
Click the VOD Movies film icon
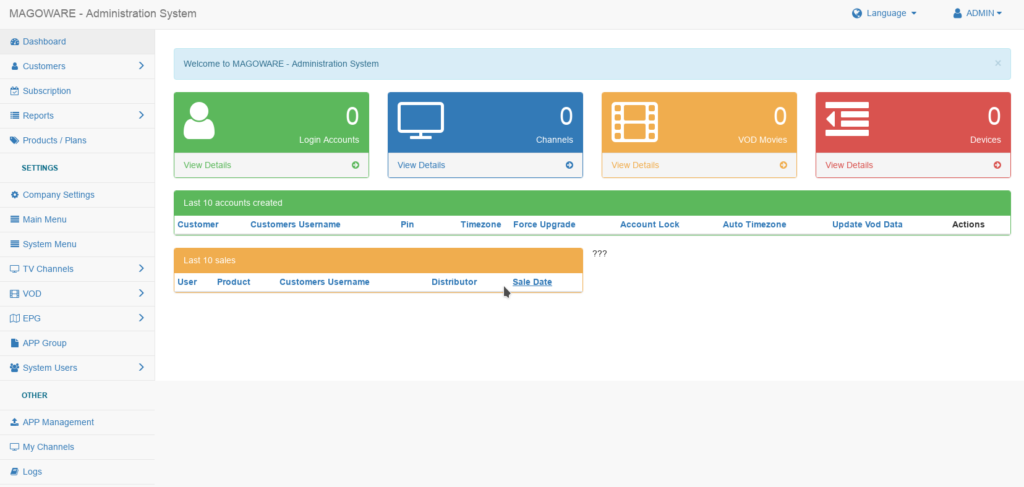[x=635, y=122]
